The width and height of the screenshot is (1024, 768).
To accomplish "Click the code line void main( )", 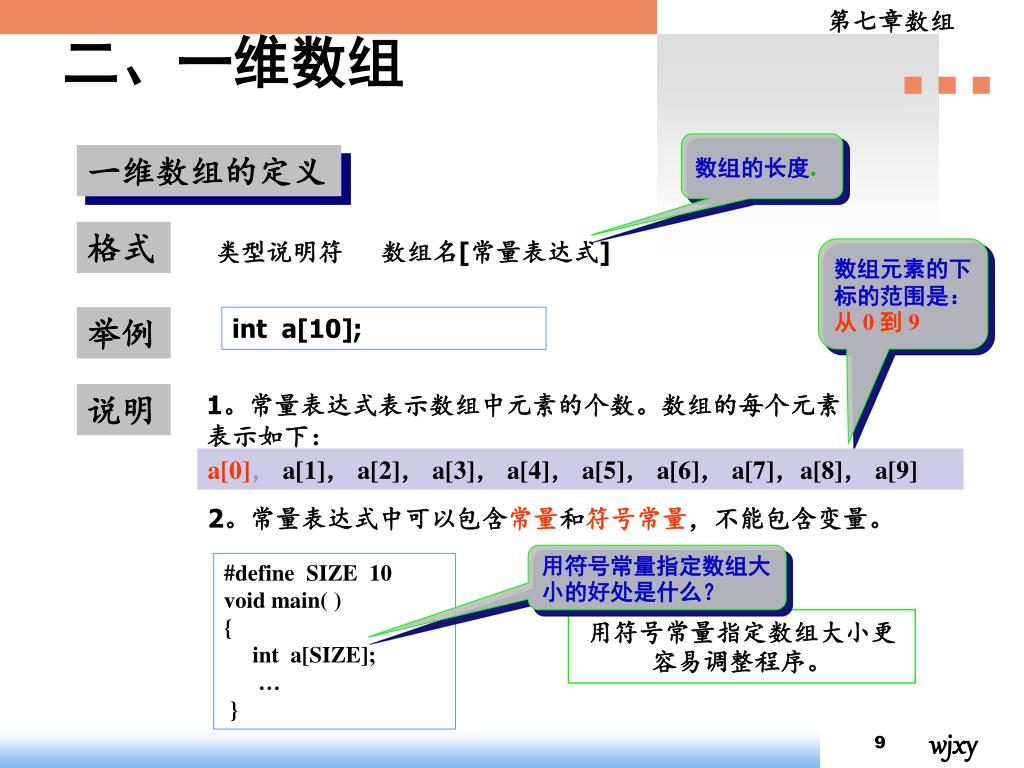I will pyautogui.click(x=282, y=600).
